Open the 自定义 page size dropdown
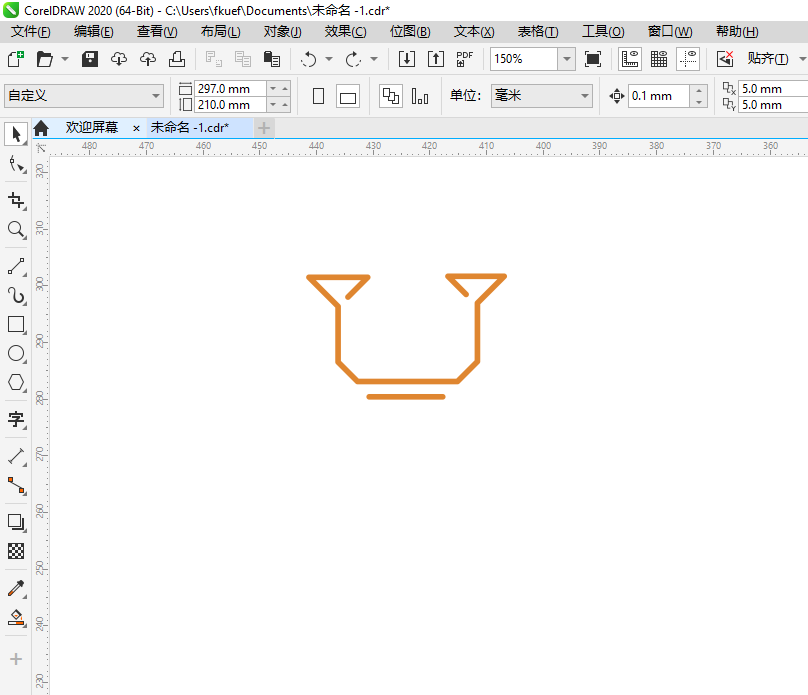Image resolution: width=808 pixels, height=695 pixels. (83, 96)
